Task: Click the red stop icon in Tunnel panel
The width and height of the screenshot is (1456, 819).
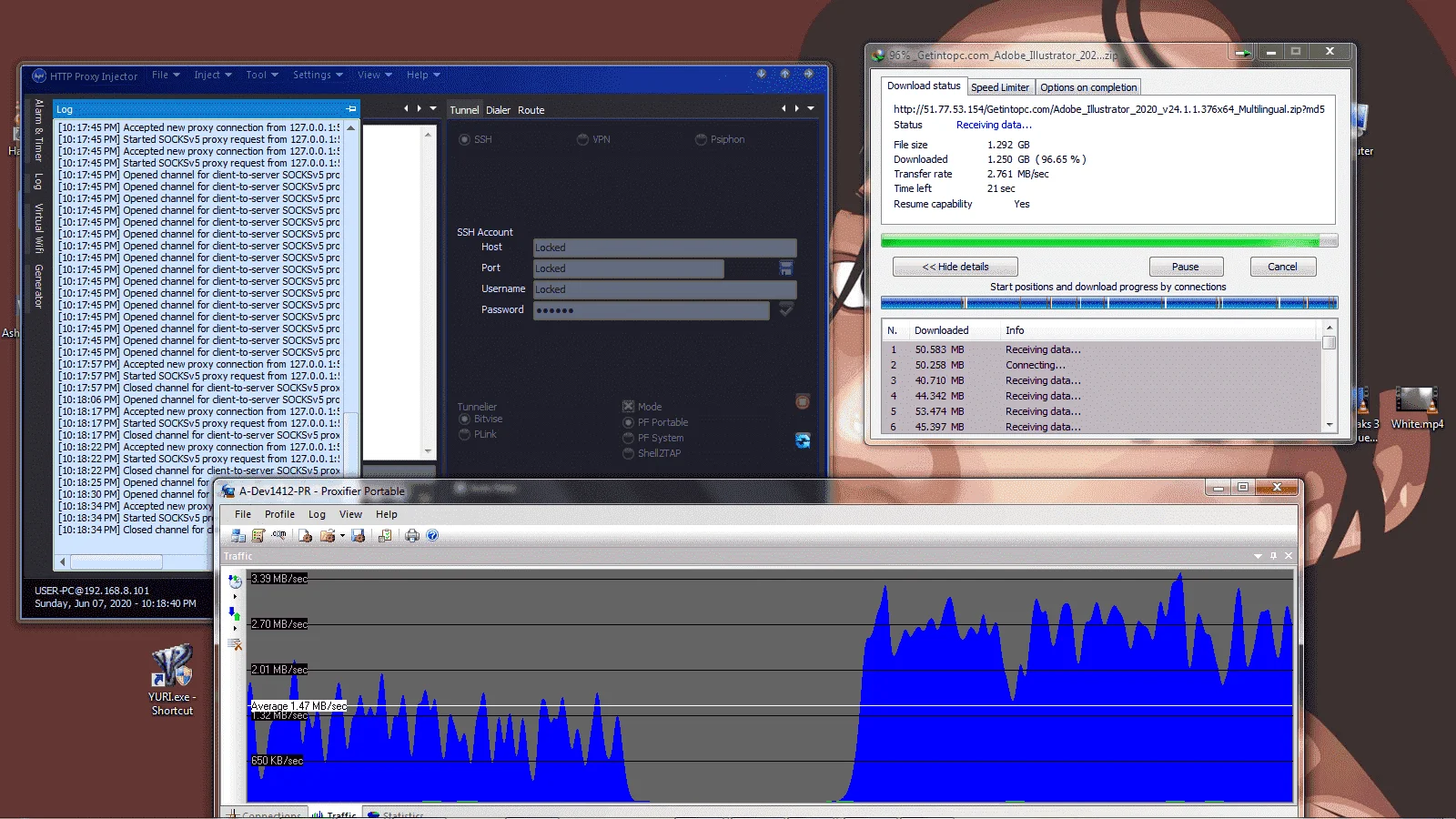Action: [x=803, y=401]
